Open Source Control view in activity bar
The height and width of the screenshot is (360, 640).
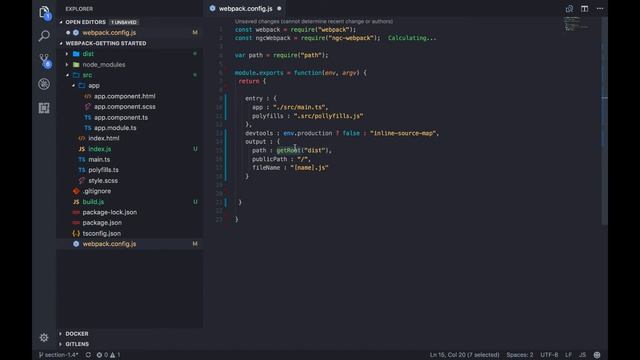click(x=44, y=60)
